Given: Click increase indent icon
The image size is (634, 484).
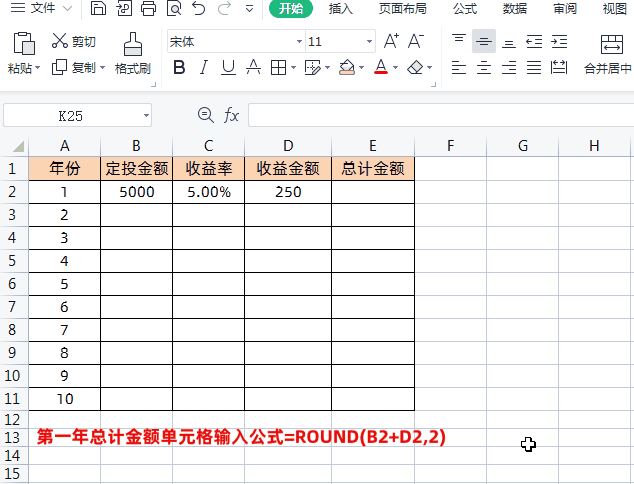Looking at the screenshot, I should point(559,41).
